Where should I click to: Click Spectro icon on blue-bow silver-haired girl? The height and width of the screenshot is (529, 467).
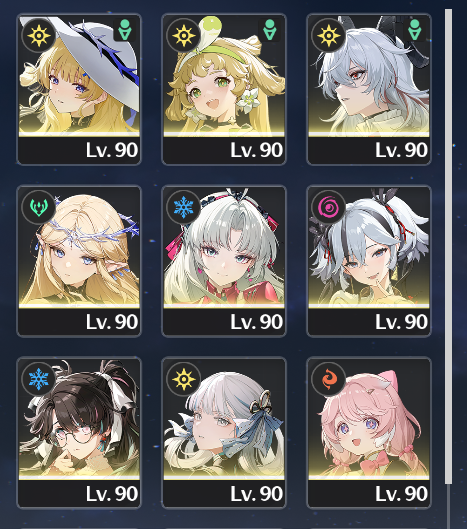pos(184,379)
